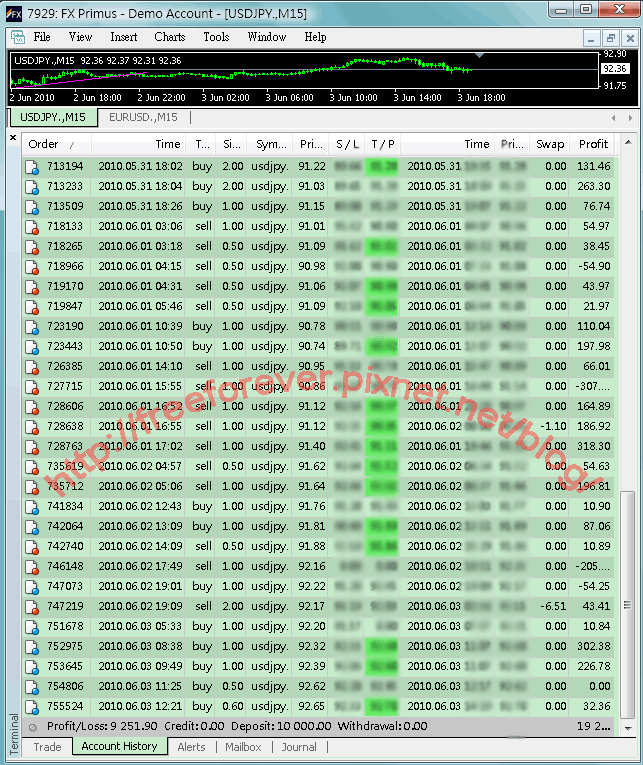Select order number 728638
Screen dimensions: 643x765
pyautogui.click(x=65, y=426)
